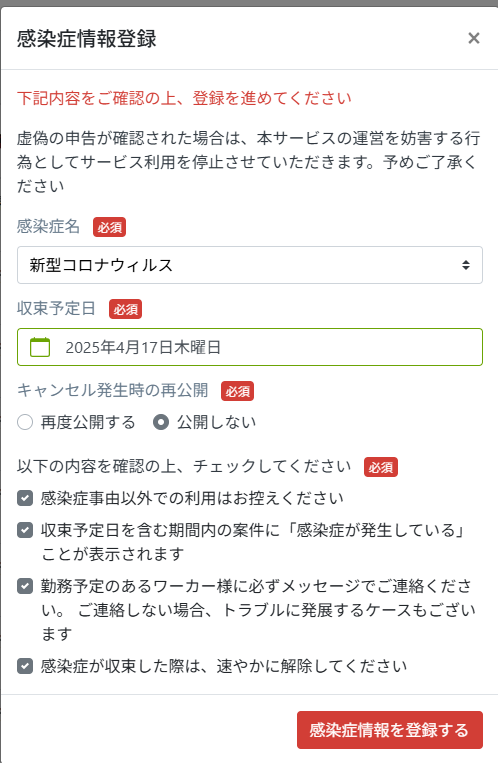Image resolution: width=498 pixels, height=763 pixels.
Task: Click the 必須 badge beside キャンセル発生時の再公開
Action: [238, 391]
